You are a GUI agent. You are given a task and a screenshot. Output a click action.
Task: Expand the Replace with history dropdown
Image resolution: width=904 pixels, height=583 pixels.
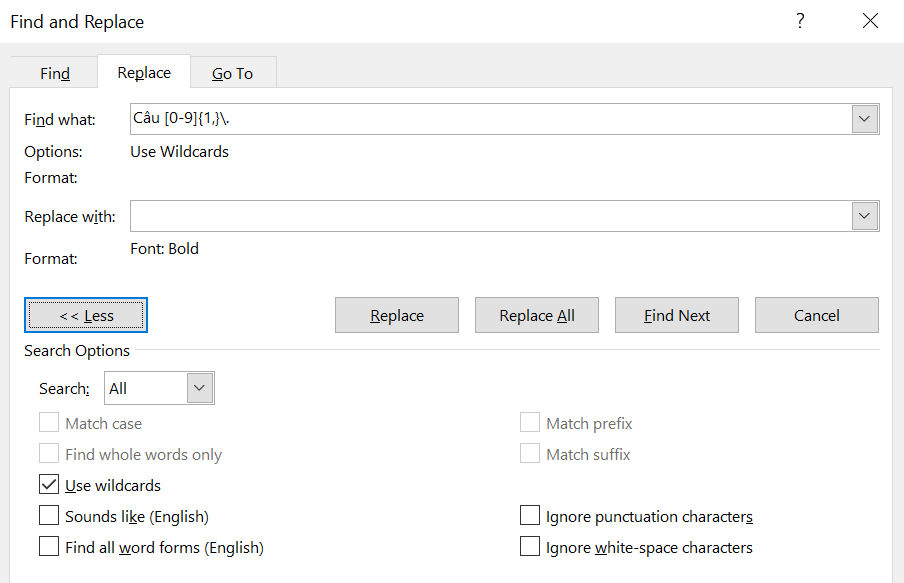coord(864,216)
